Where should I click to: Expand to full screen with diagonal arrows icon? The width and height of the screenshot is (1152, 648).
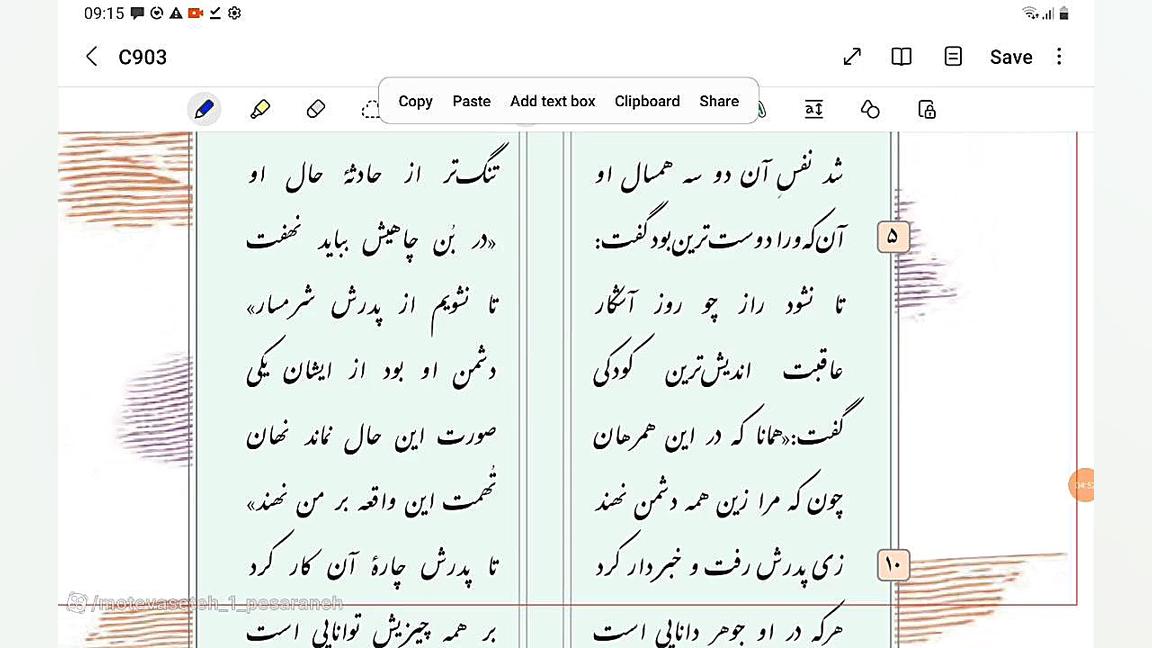(x=852, y=57)
